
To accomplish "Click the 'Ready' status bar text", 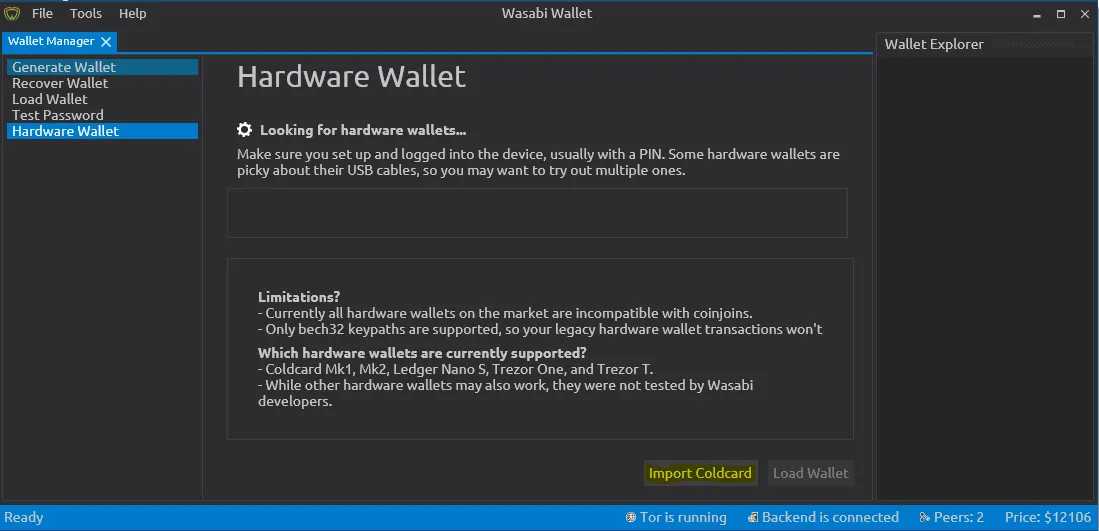I will pos(24,518).
